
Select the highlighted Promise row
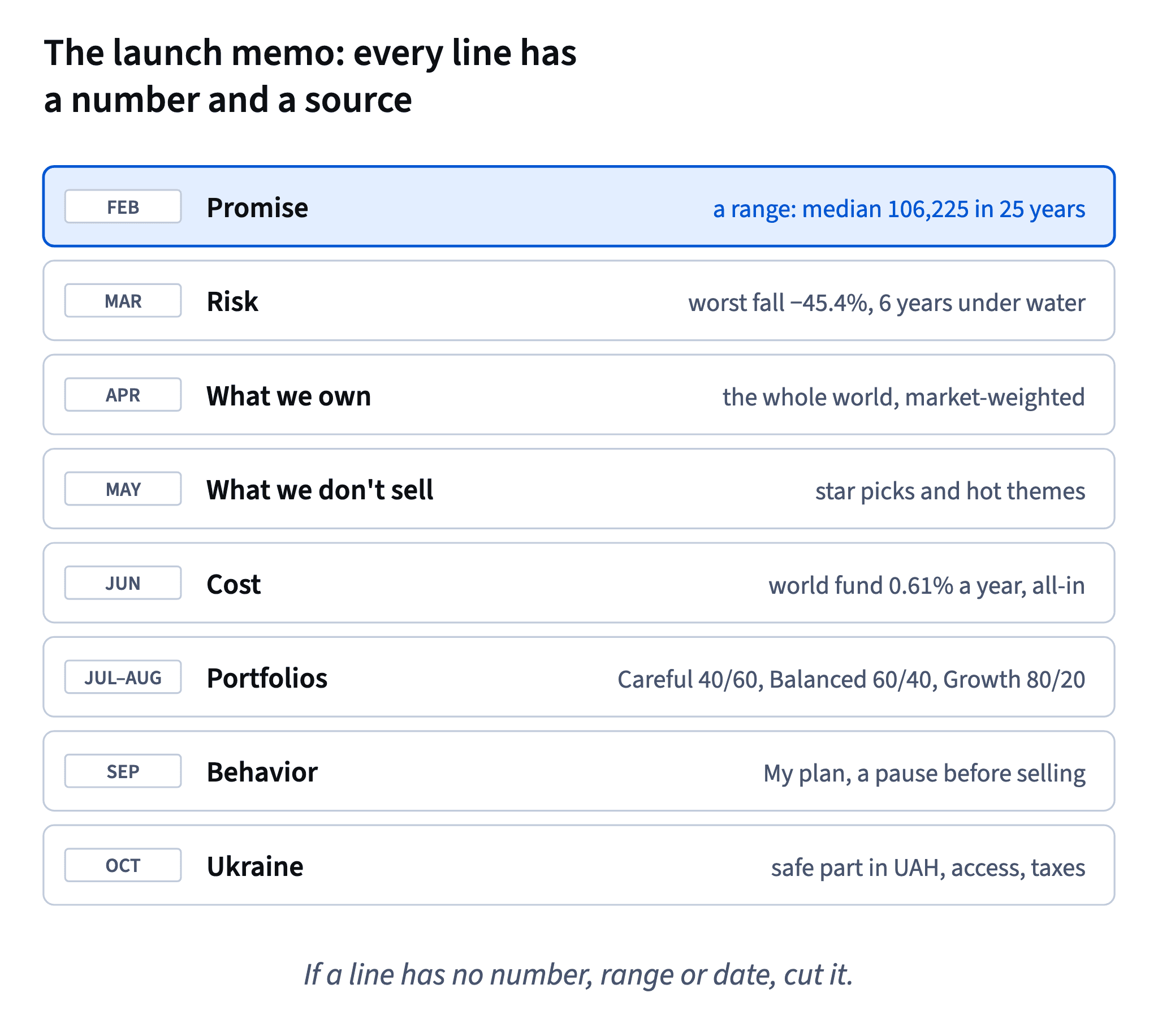point(578,206)
